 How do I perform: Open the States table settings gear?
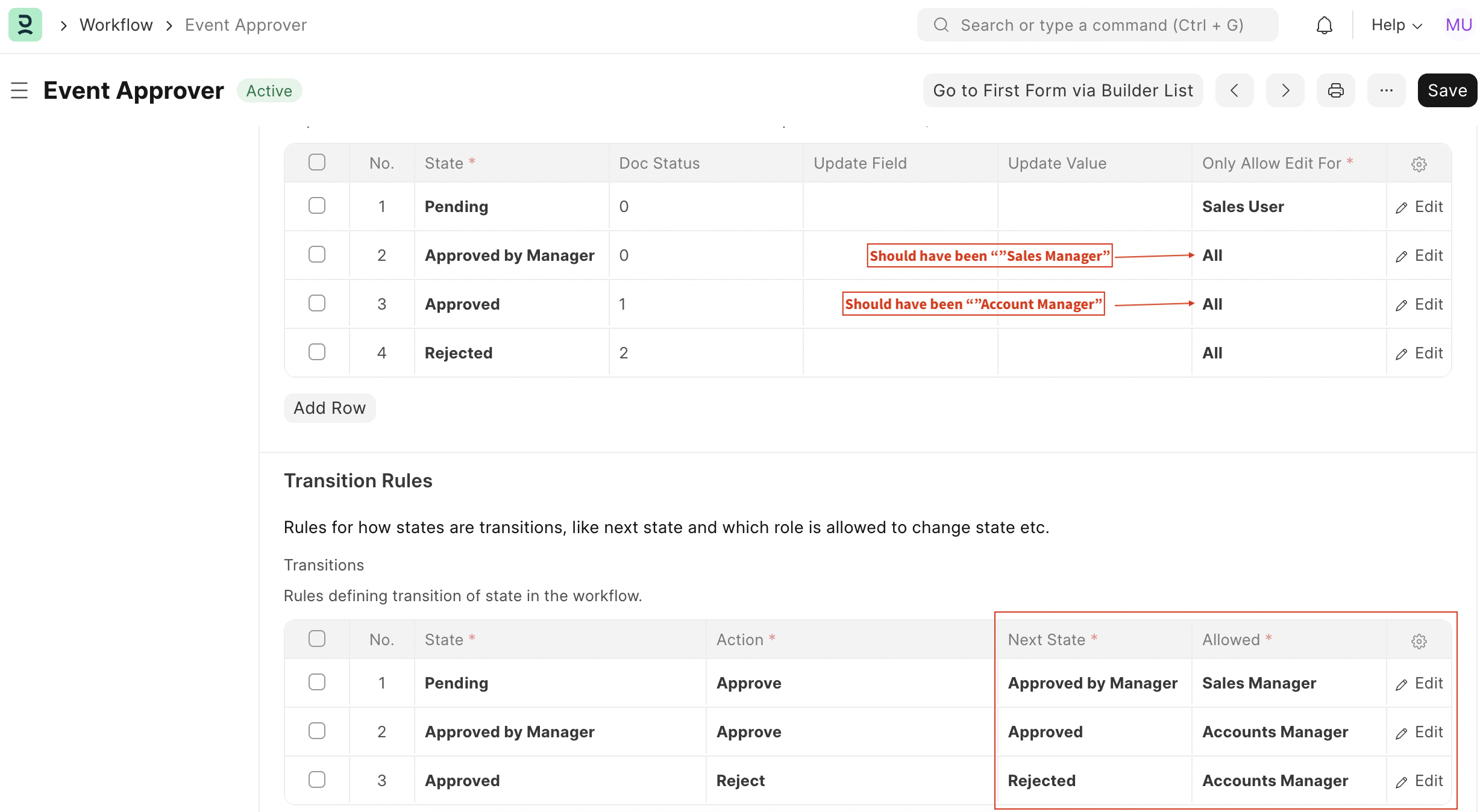point(1419,163)
